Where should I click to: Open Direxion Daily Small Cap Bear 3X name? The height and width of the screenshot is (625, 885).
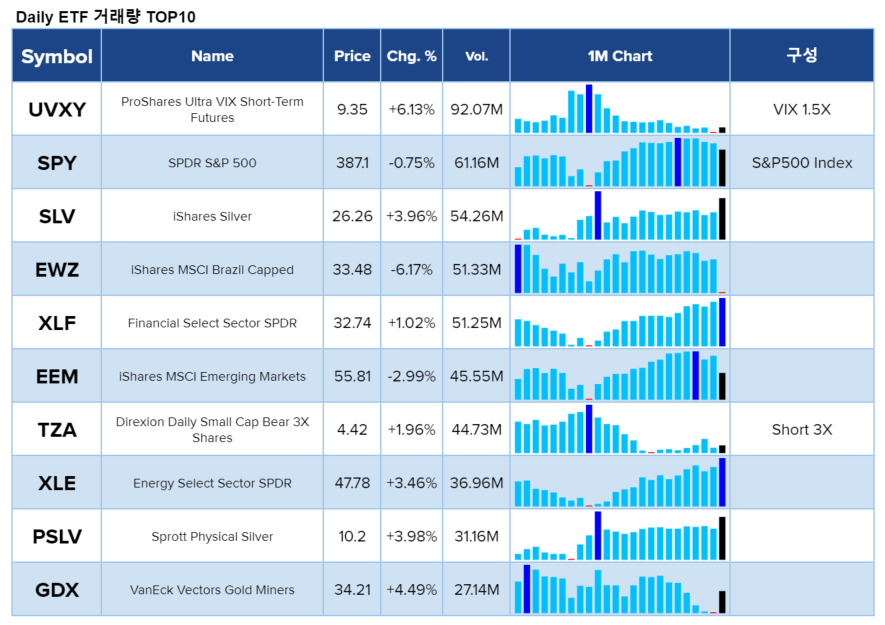(212, 430)
